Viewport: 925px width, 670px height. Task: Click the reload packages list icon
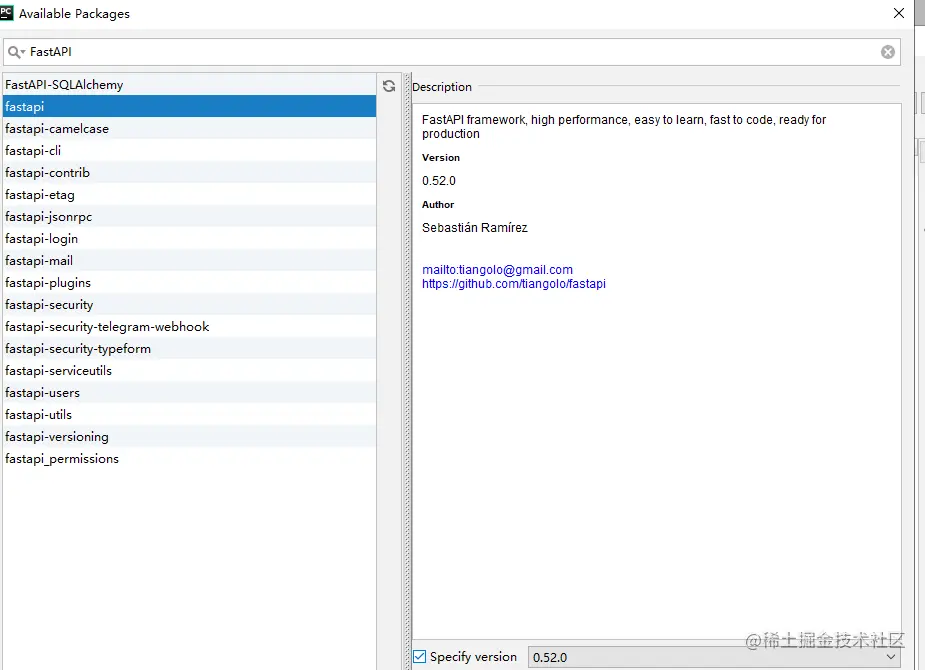pos(389,86)
